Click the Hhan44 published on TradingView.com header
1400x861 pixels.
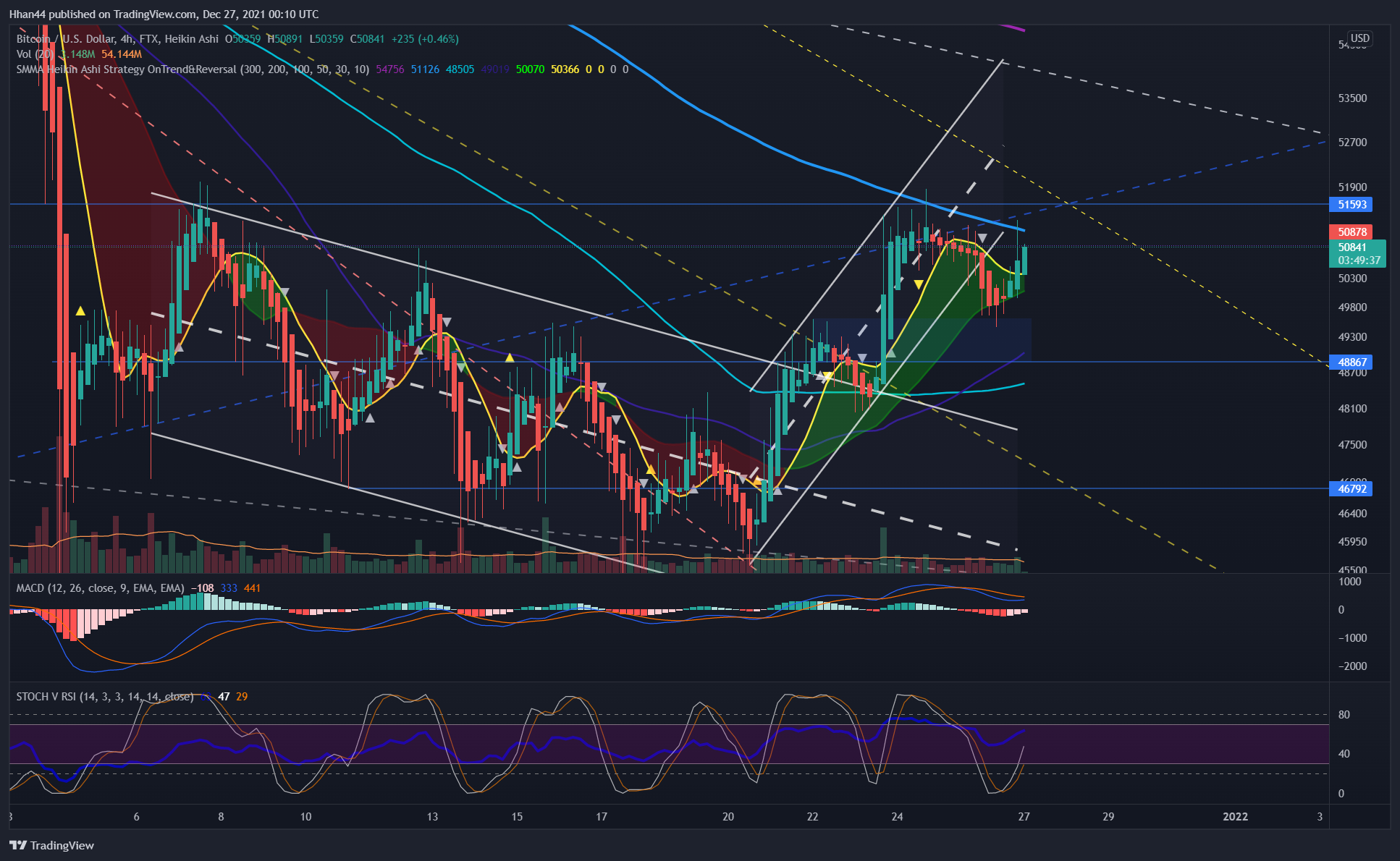click(164, 14)
